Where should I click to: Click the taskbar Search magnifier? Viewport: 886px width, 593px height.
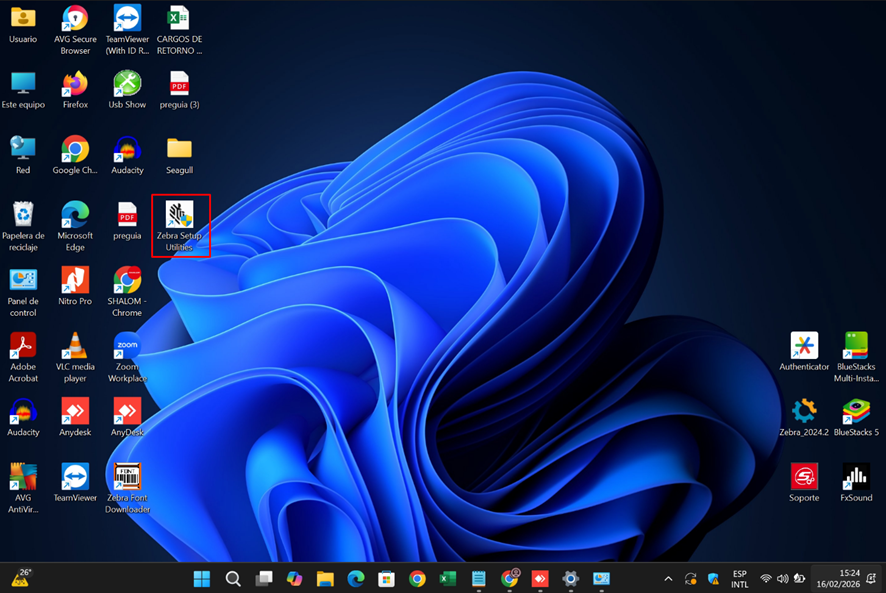pos(233,579)
